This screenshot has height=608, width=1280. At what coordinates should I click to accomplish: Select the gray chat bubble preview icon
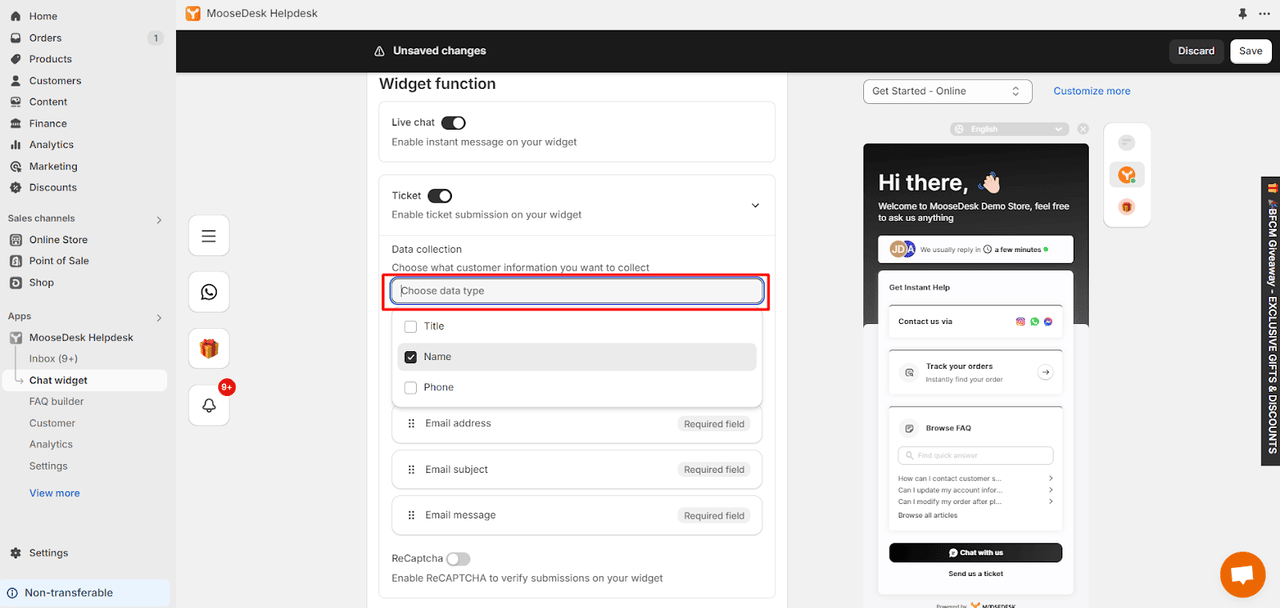point(1127,143)
